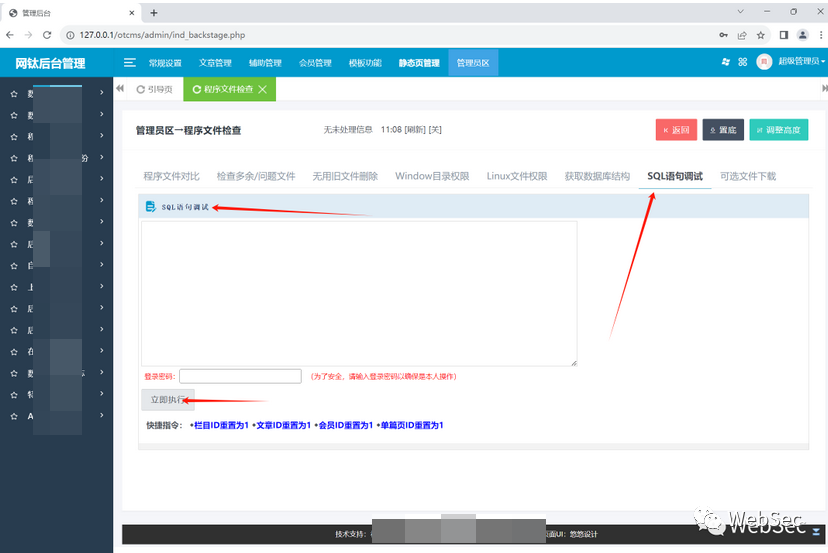Select the SQL语句调试 sub-tab
This screenshot has height=553, width=828.
(675, 176)
